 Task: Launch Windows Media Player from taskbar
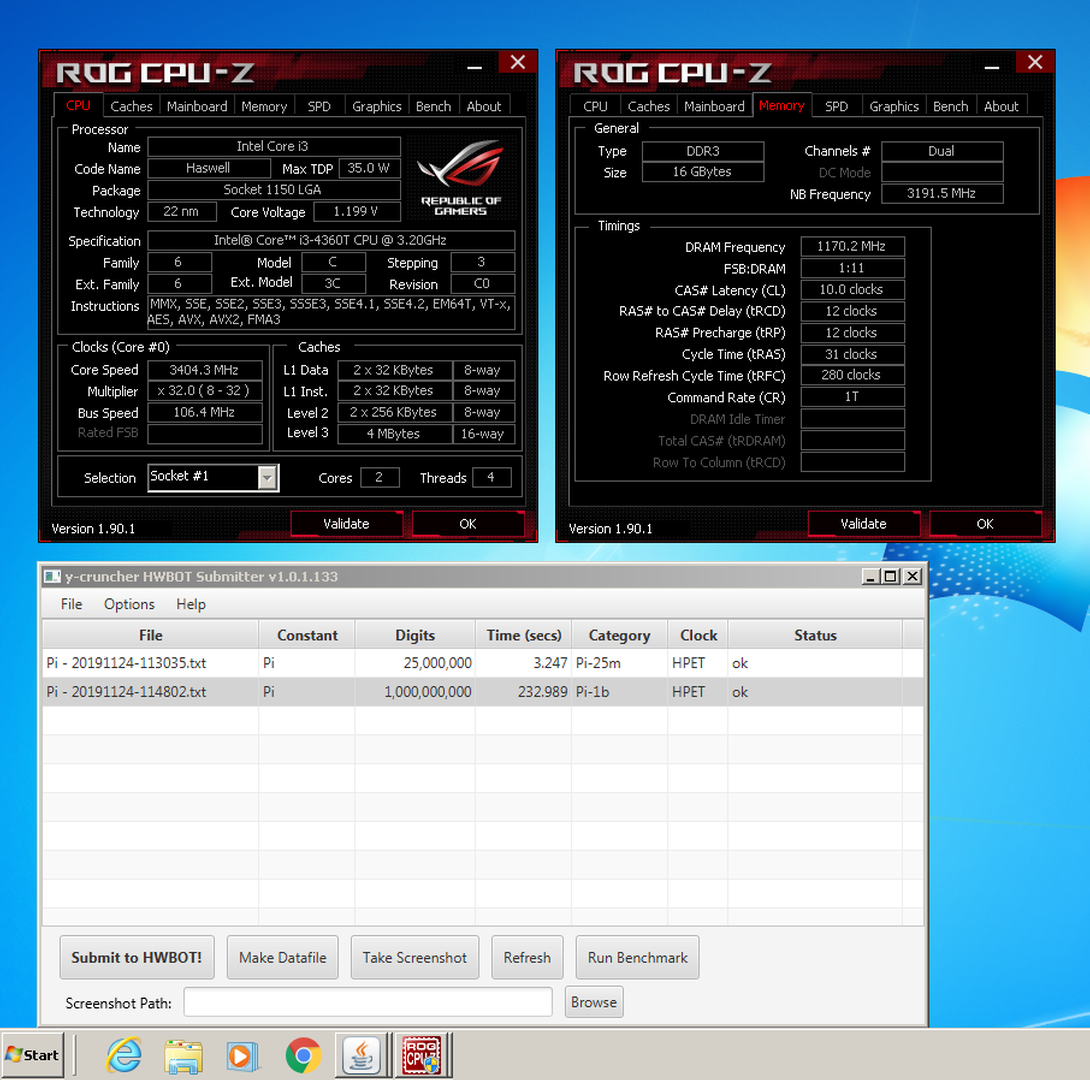pyautogui.click(x=243, y=1056)
